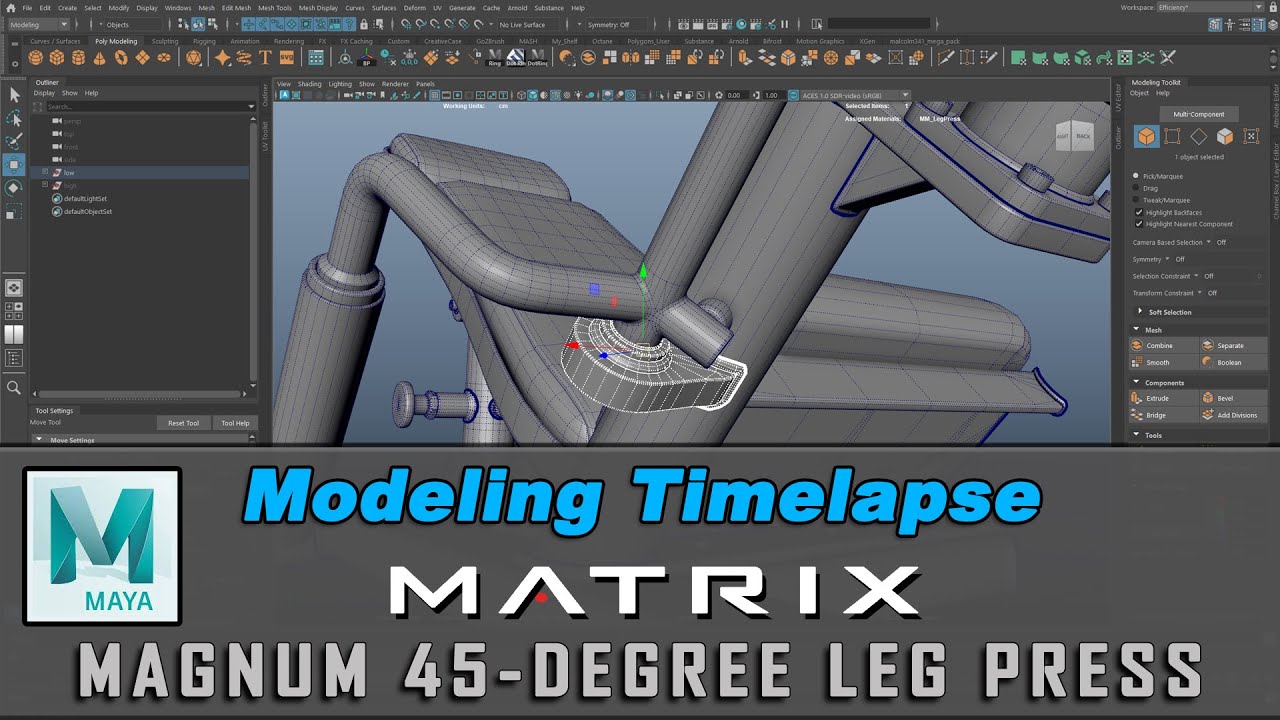Activate the Move tool in toolbox
The image size is (1280, 720).
(x=14, y=165)
